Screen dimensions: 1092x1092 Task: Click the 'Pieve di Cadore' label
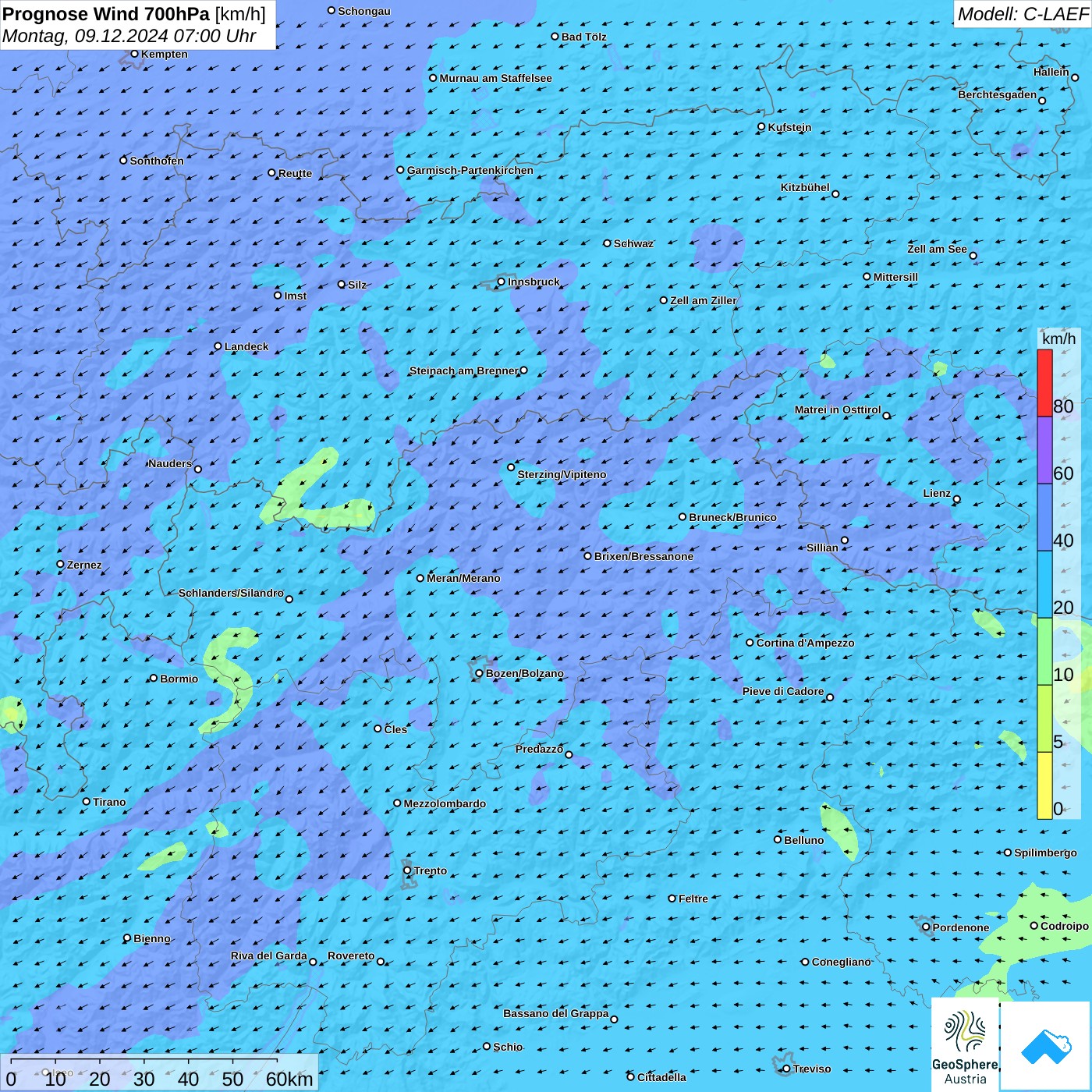pos(783,691)
